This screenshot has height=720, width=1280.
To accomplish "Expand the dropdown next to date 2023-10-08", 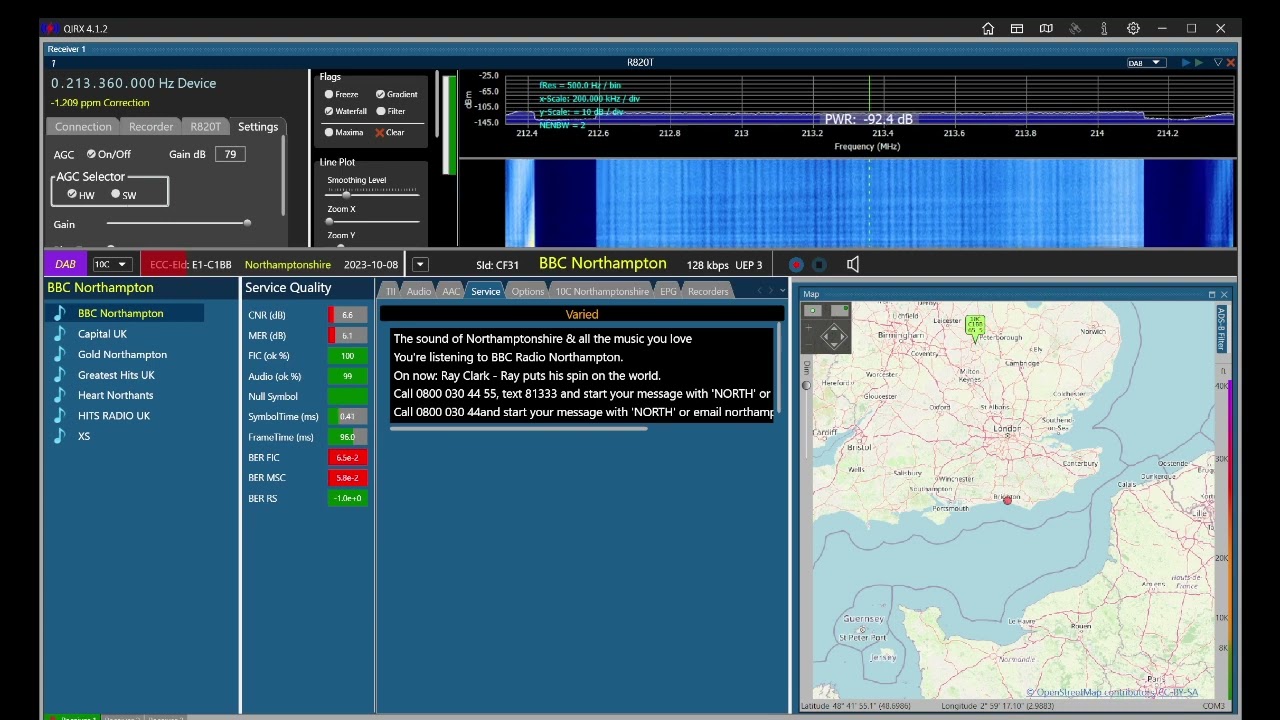I will [420, 265].
